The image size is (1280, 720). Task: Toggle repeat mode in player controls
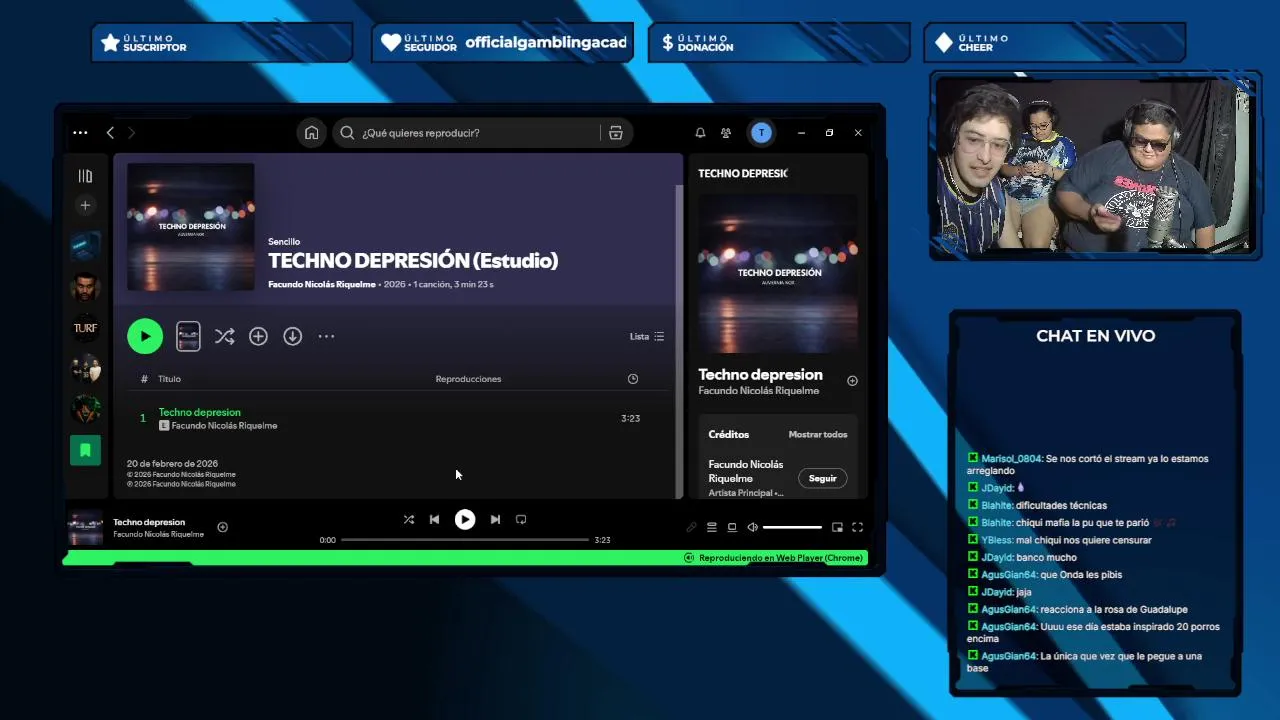coord(521,519)
